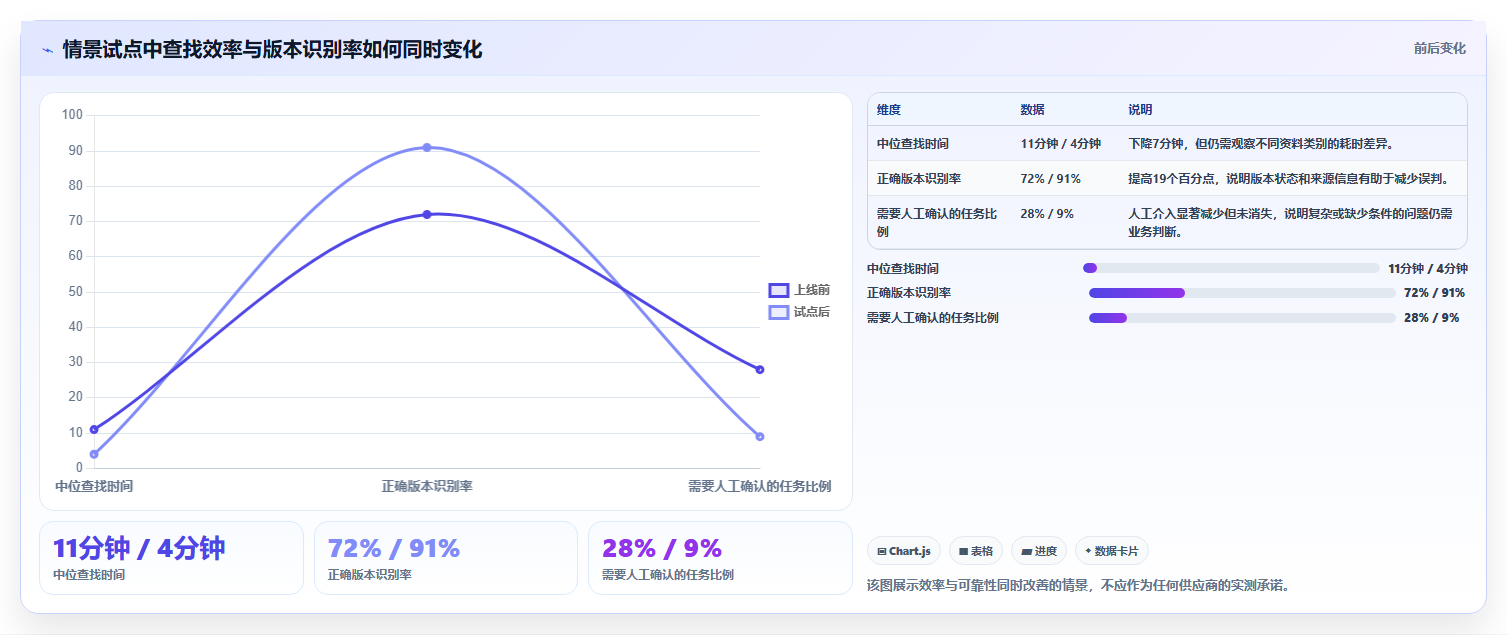Viewport: 1507px width, 635px height.
Task: Click the 中位查找时间 progress bar
Action: click(1231, 268)
